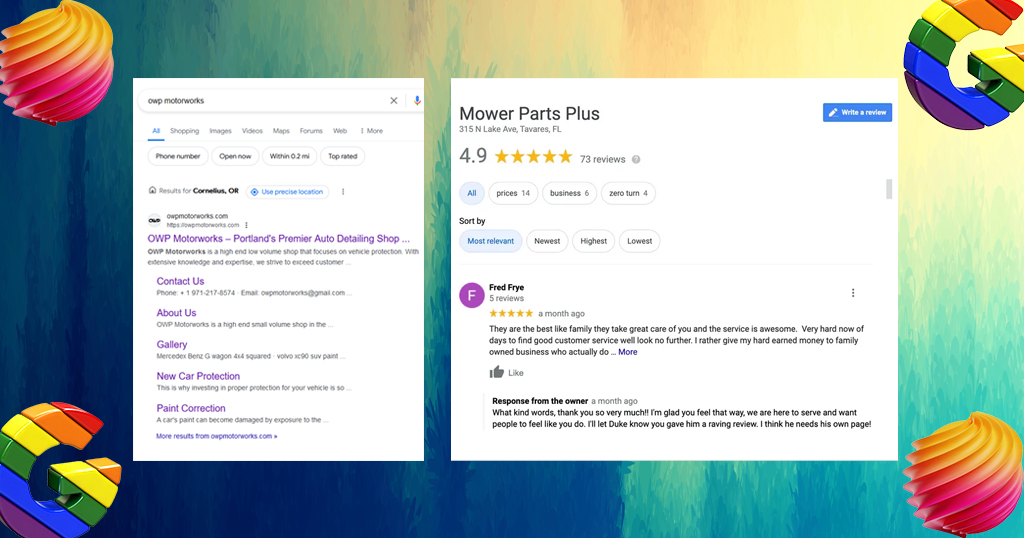Filter reviews by prices 14
Image resolution: width=1024 pixels, height=538 pixels.
point(513,193)
